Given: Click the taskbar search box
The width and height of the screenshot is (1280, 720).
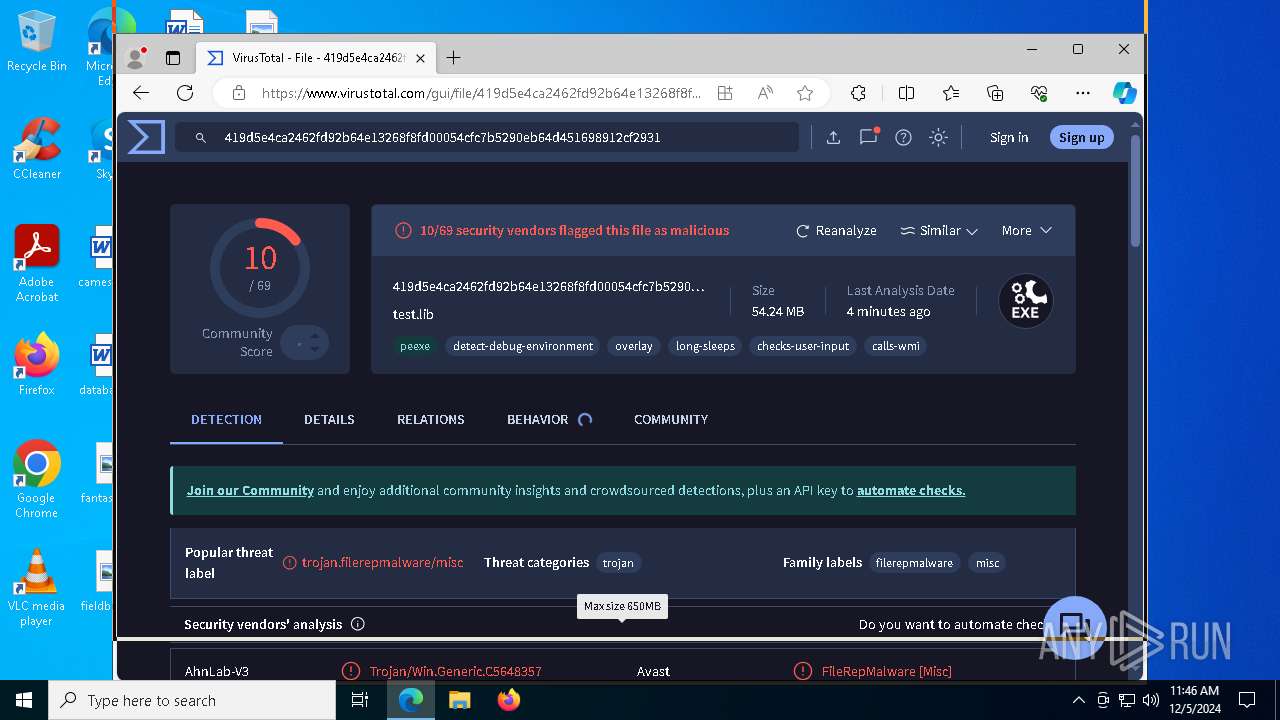Looking at the screenshot, I should (192, 700).
